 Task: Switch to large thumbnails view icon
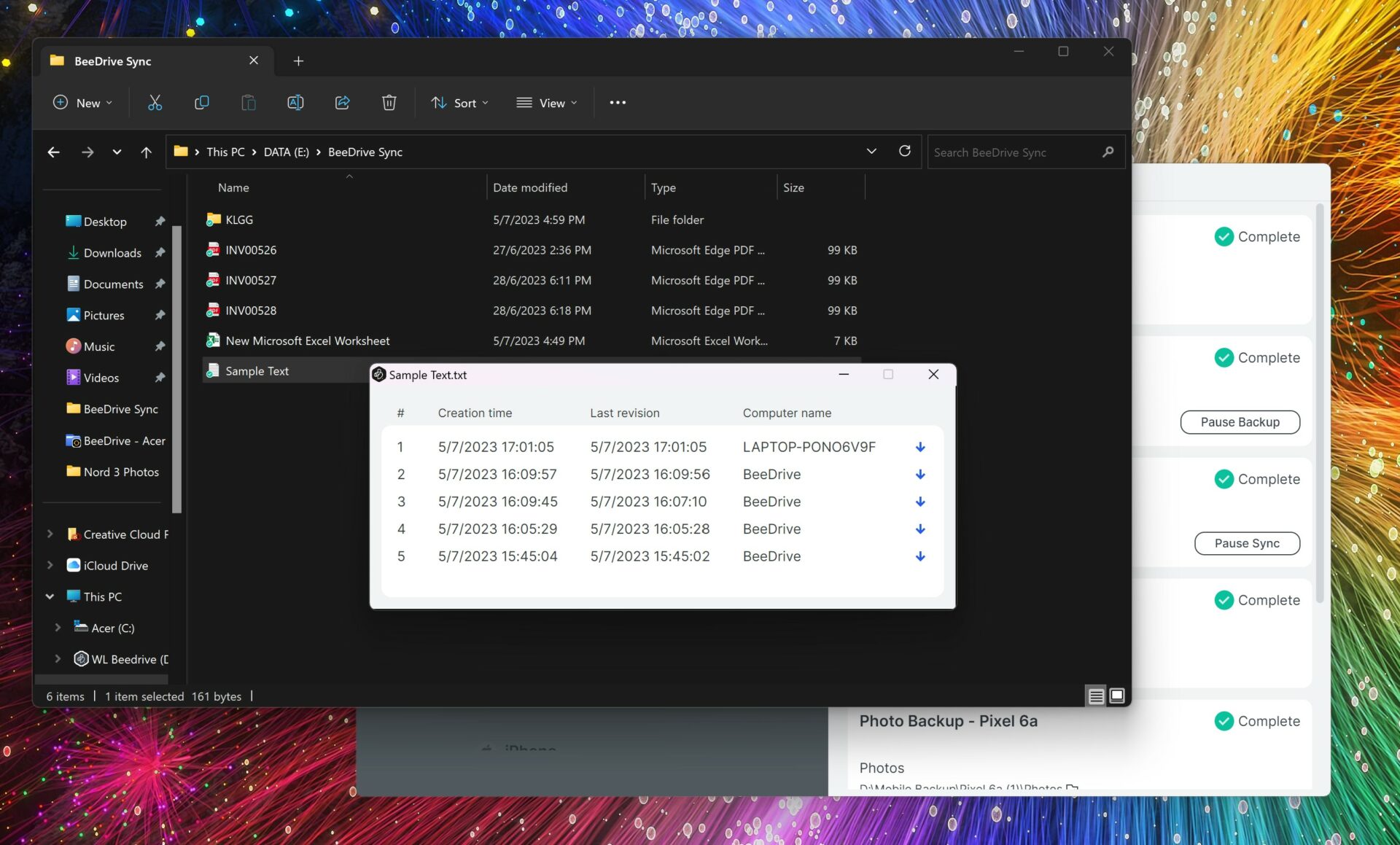click(x=1117, y=696)
